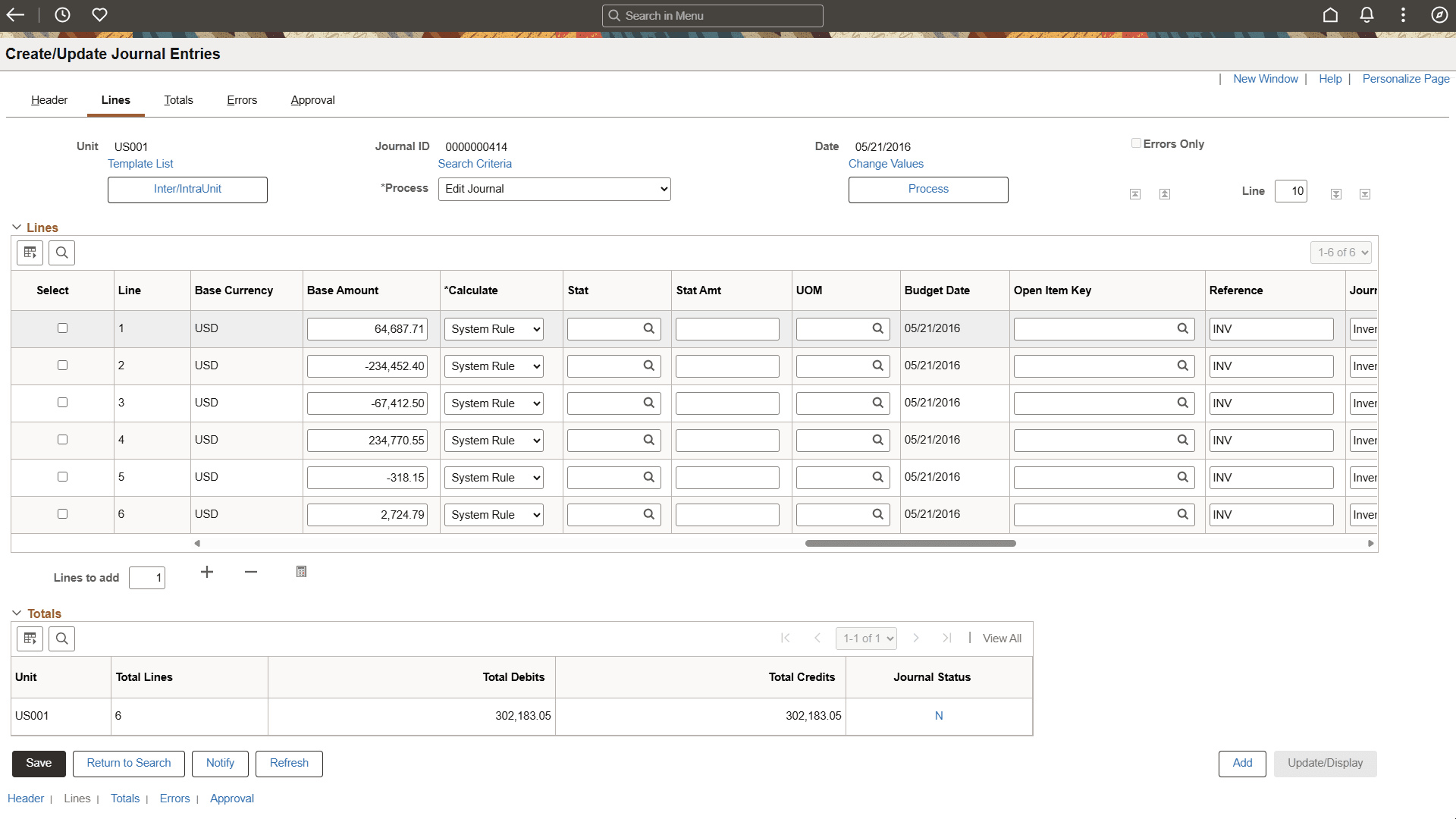Click the calculator icon beside Lines to add
The height and width of the screenshot is (819, 1456).
coord(301,572)
